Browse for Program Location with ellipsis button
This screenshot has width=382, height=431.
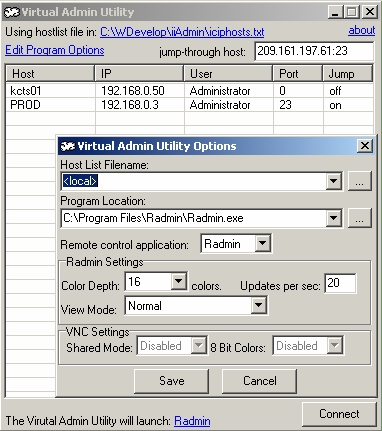(359, 218)
